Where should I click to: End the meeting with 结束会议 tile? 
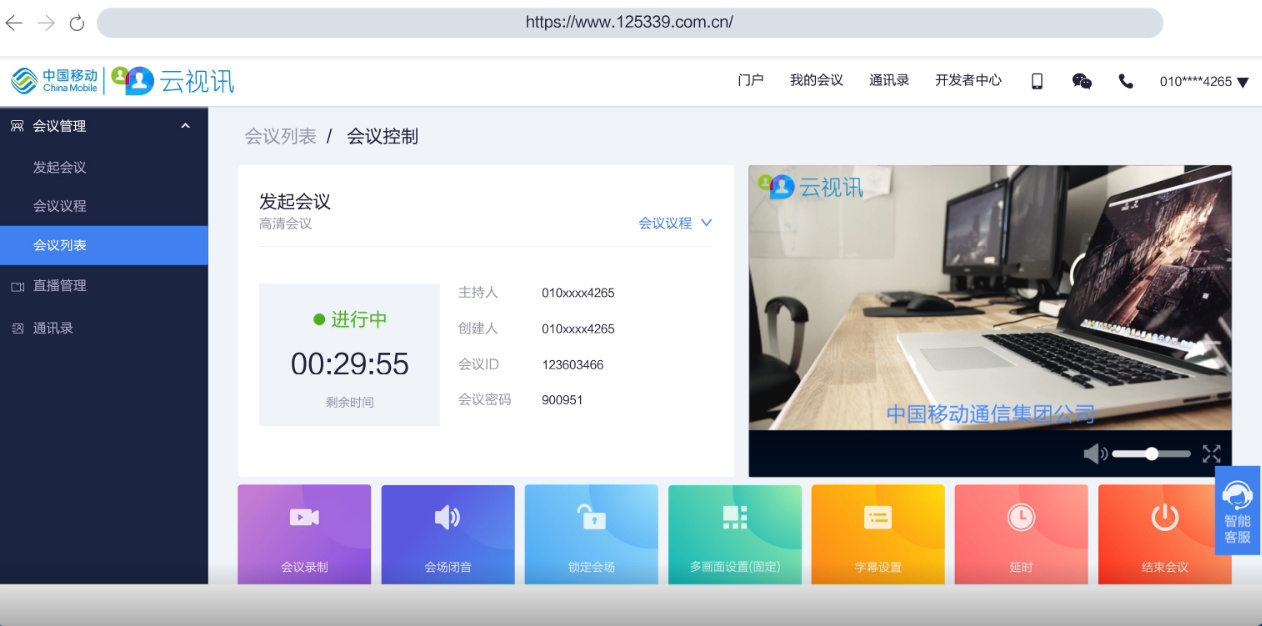tap(1164, 534)
